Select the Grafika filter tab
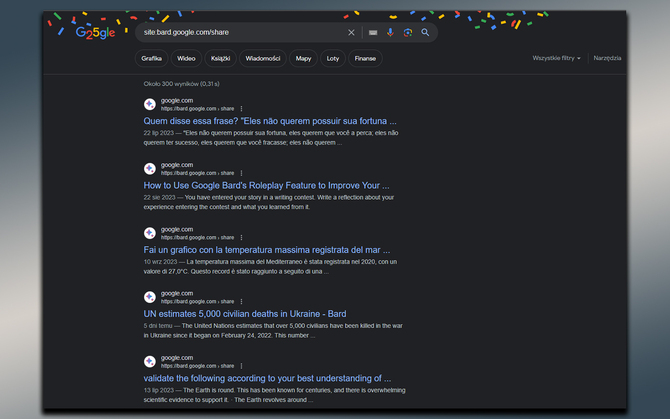The width and height of the screenshot is (670, 419). (151, 59)
